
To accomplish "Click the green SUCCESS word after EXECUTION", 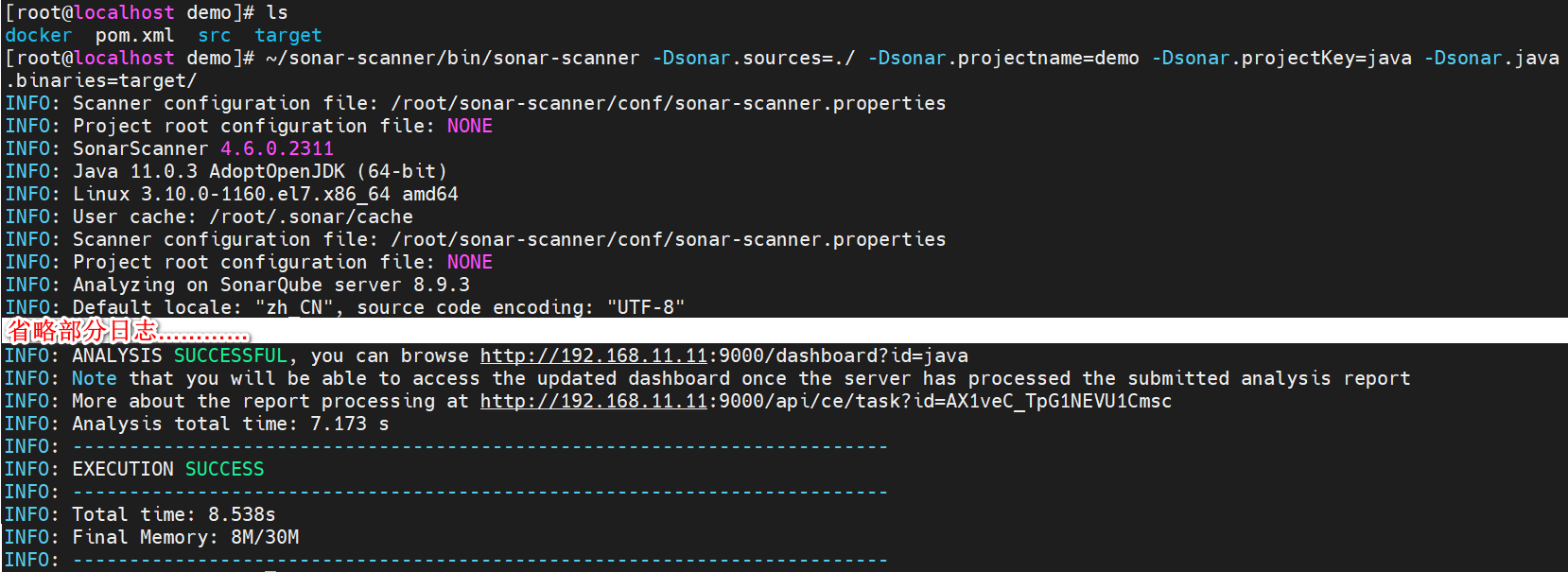I will coord(224,469).
